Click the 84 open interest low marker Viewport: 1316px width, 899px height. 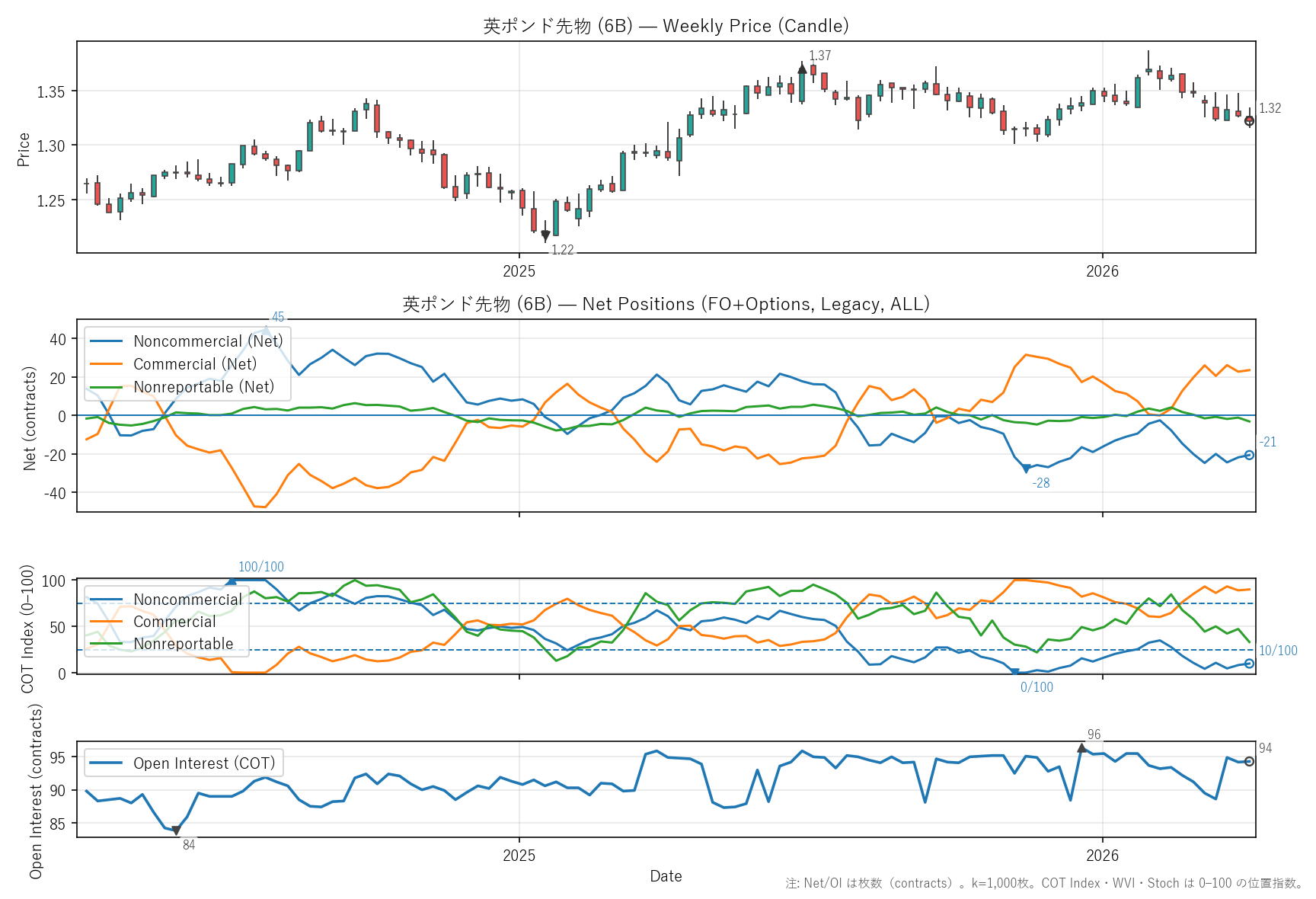pos(176,830)
